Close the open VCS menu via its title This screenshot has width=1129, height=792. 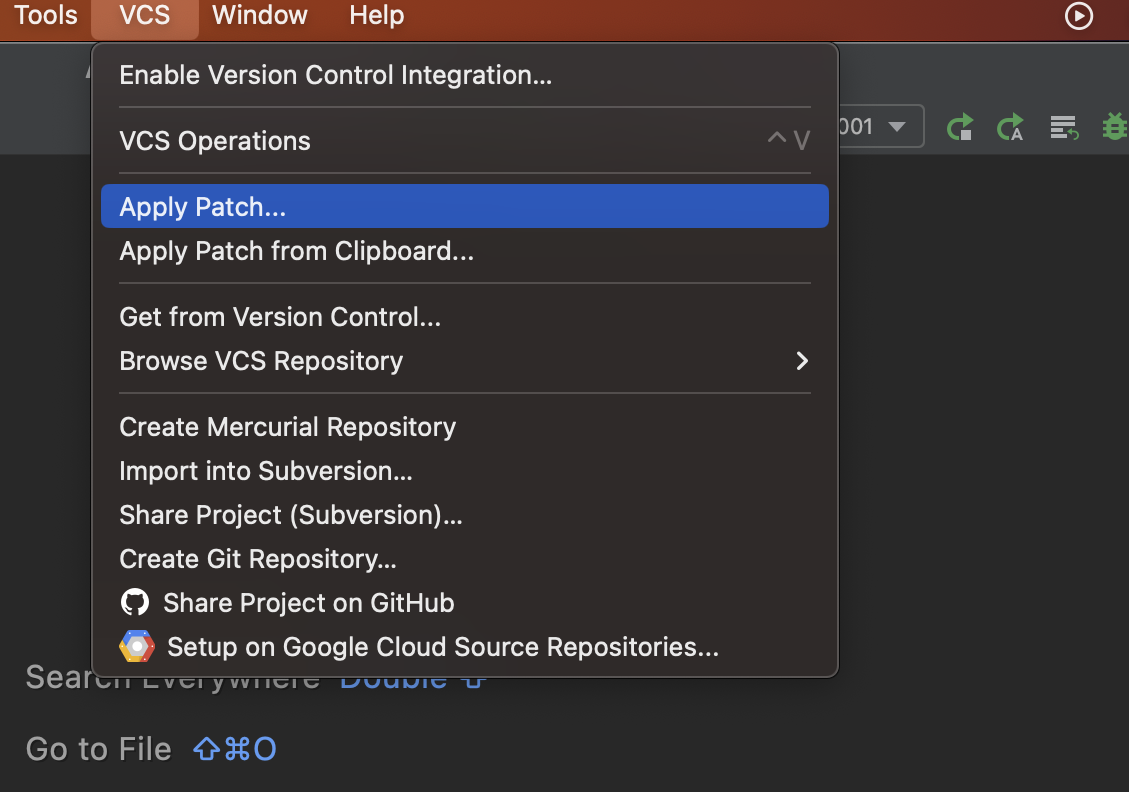click(144, 16)
